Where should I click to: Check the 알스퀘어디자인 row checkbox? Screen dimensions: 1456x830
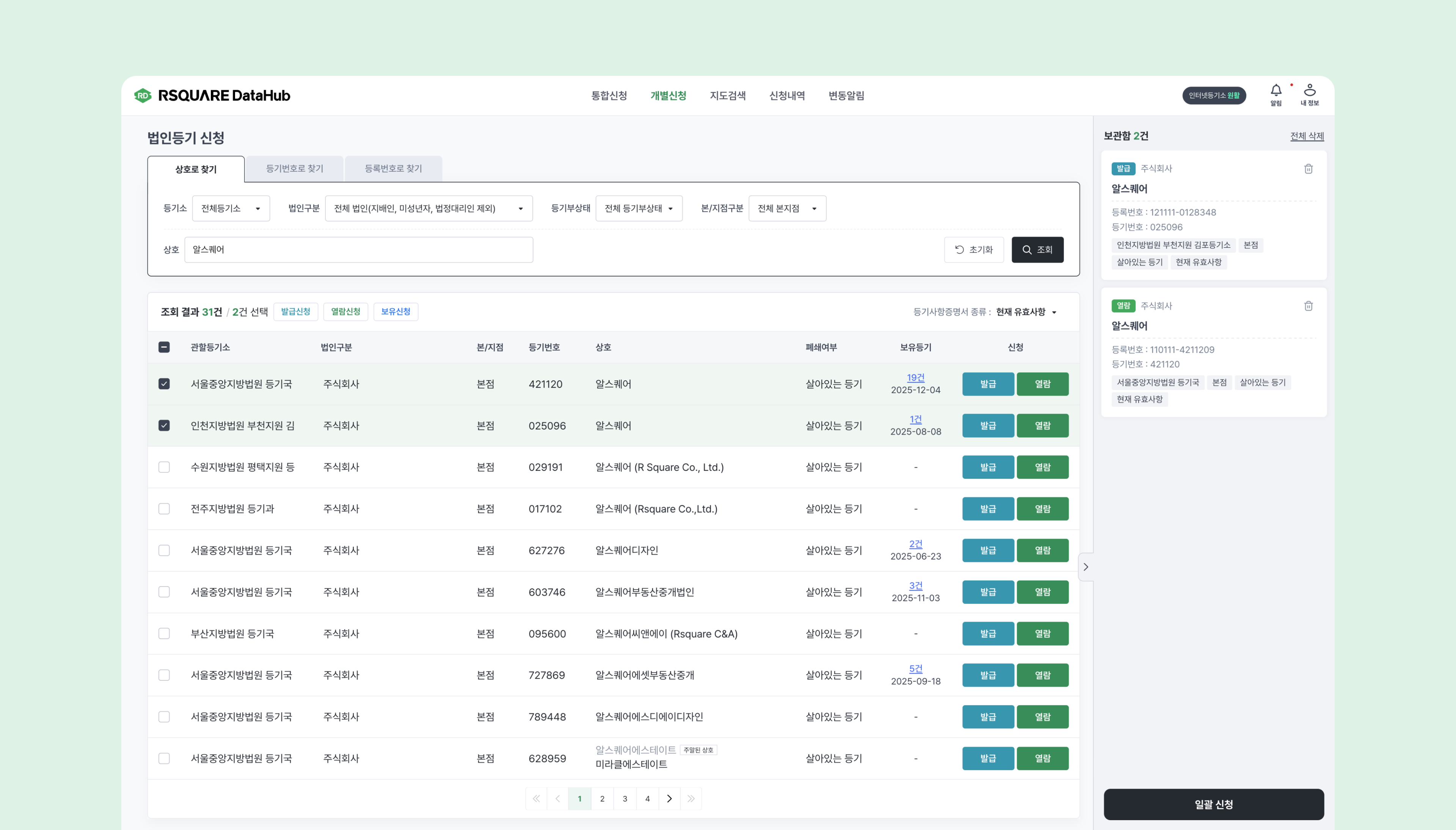pyautogui.click(x=164, y=550)
